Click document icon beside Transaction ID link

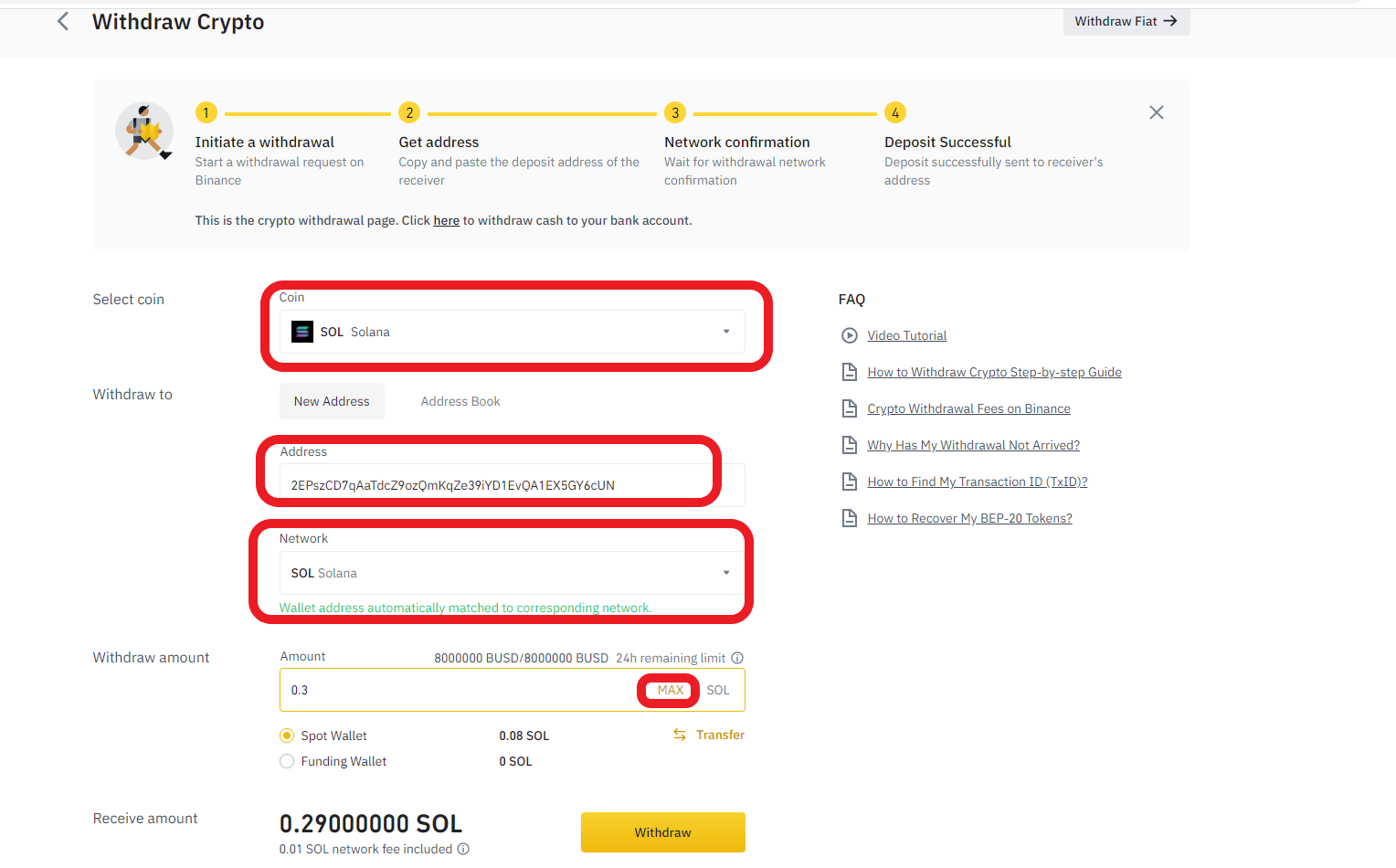tap(849, 482)
